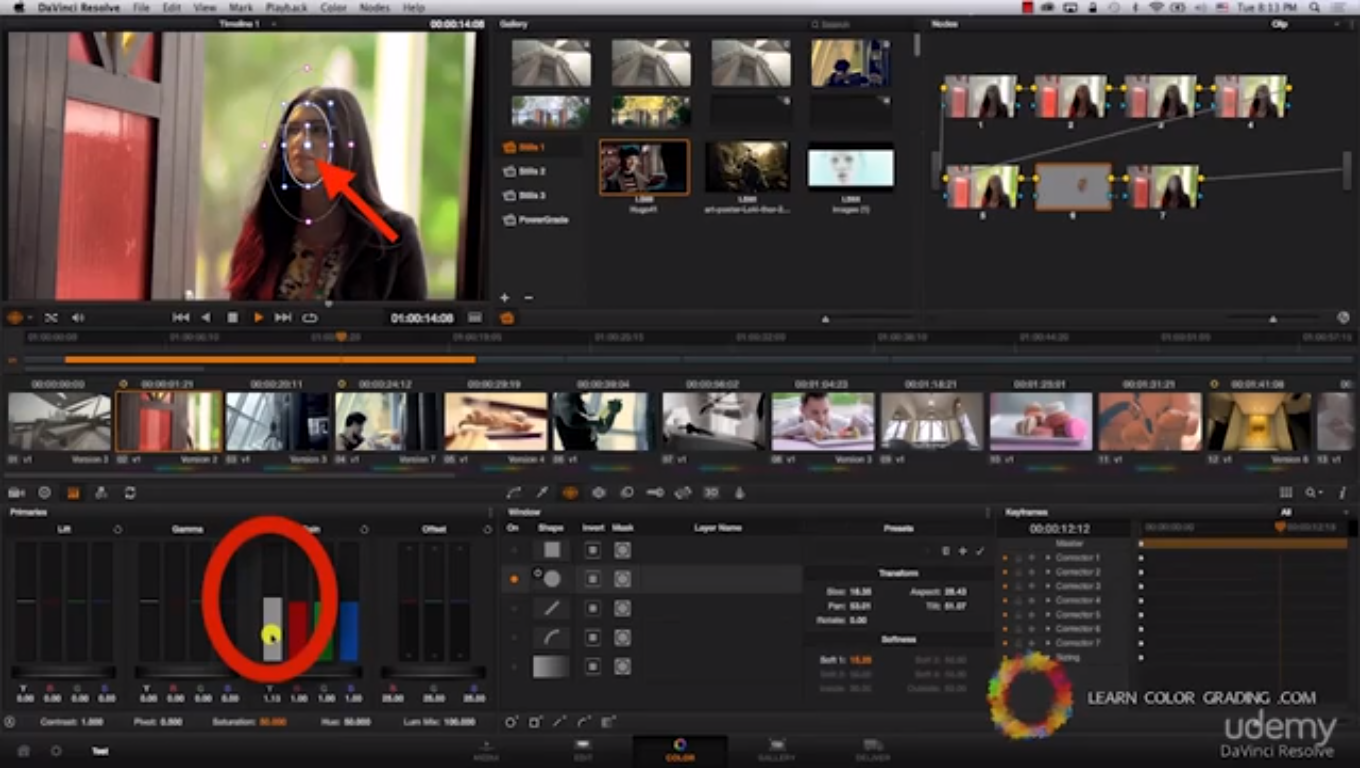
Task: Click the mute audio speaker icon
Action: click(x=78, y=318)
